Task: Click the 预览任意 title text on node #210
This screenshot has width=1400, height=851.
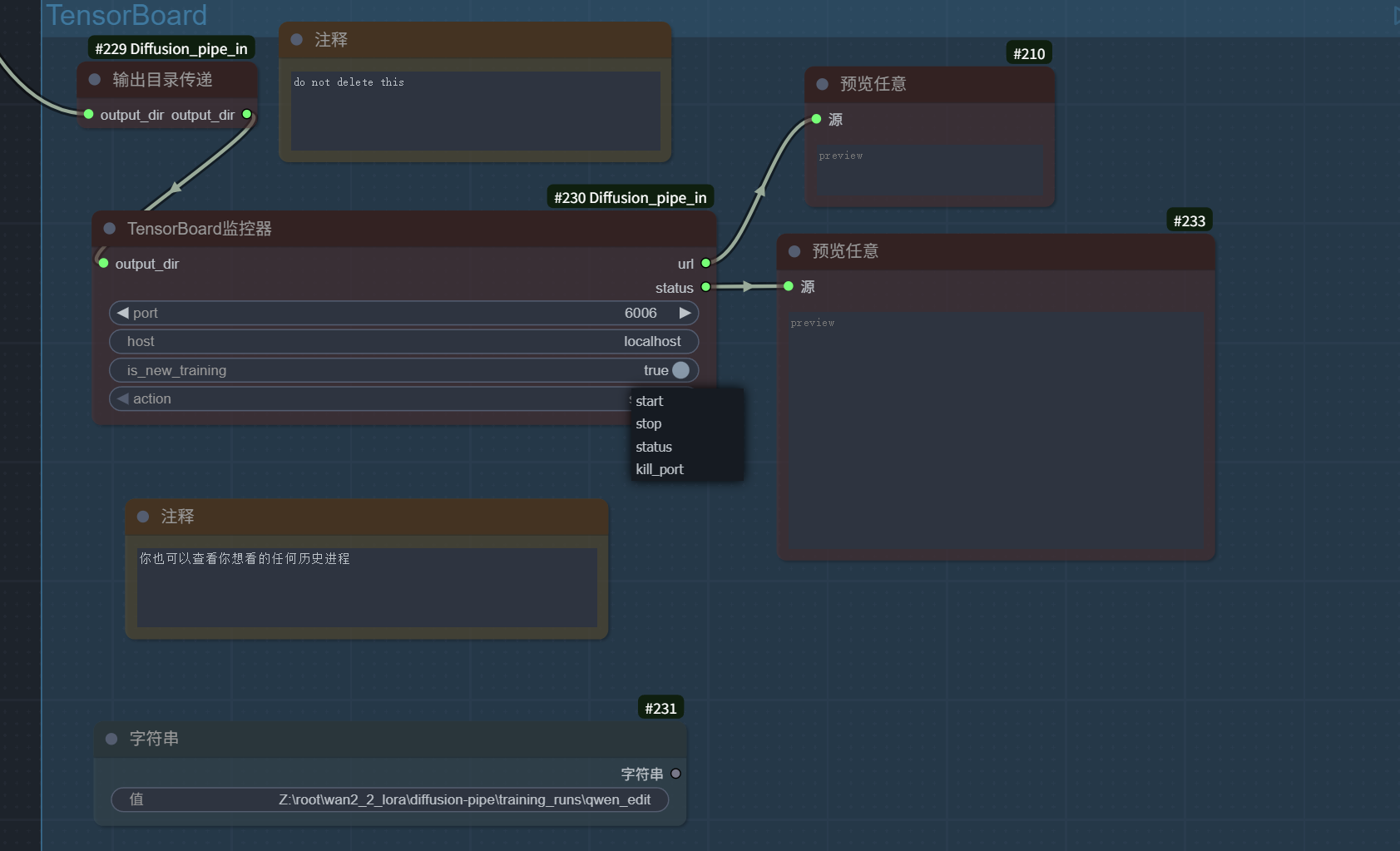Action: click(873, 84)
